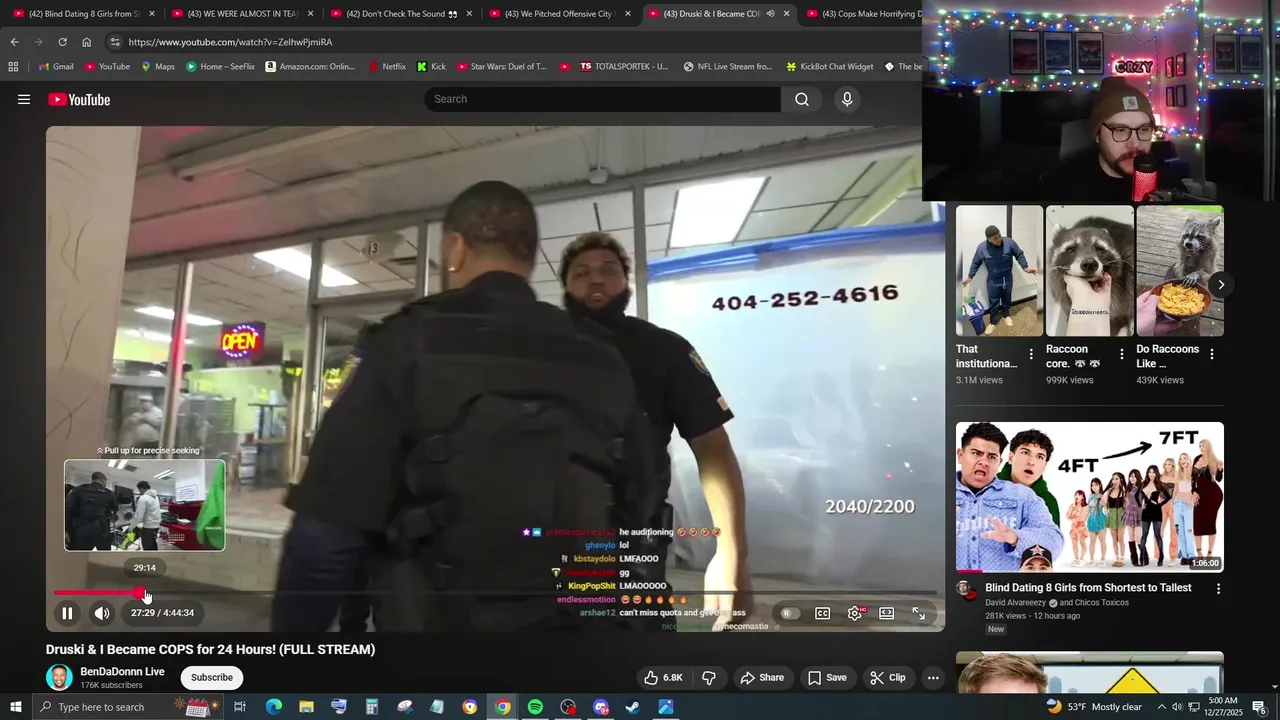Open File Explorer from taskbar

coord(306,707)
